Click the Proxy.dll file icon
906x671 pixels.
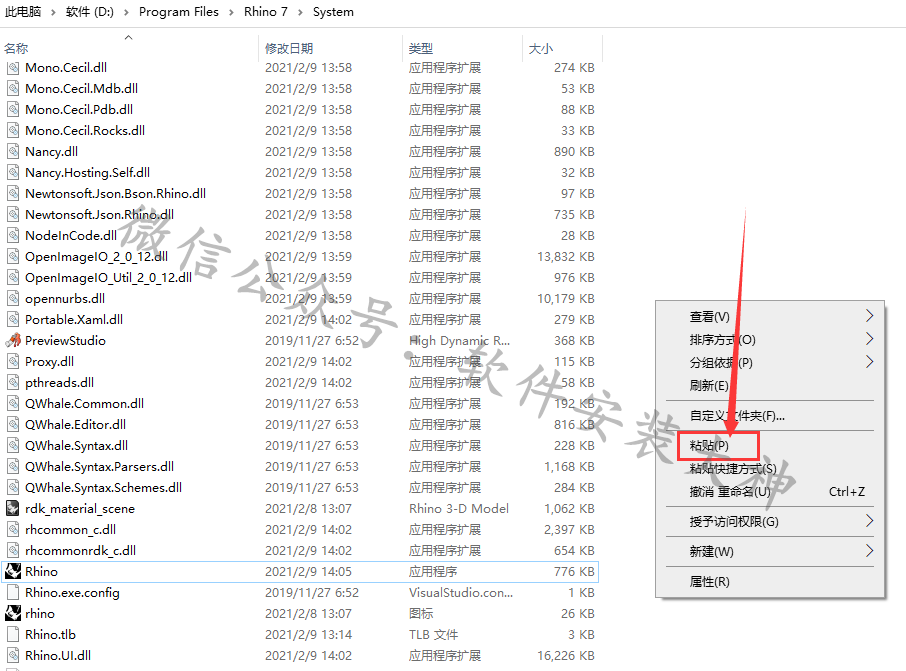(x=13, y=361)
